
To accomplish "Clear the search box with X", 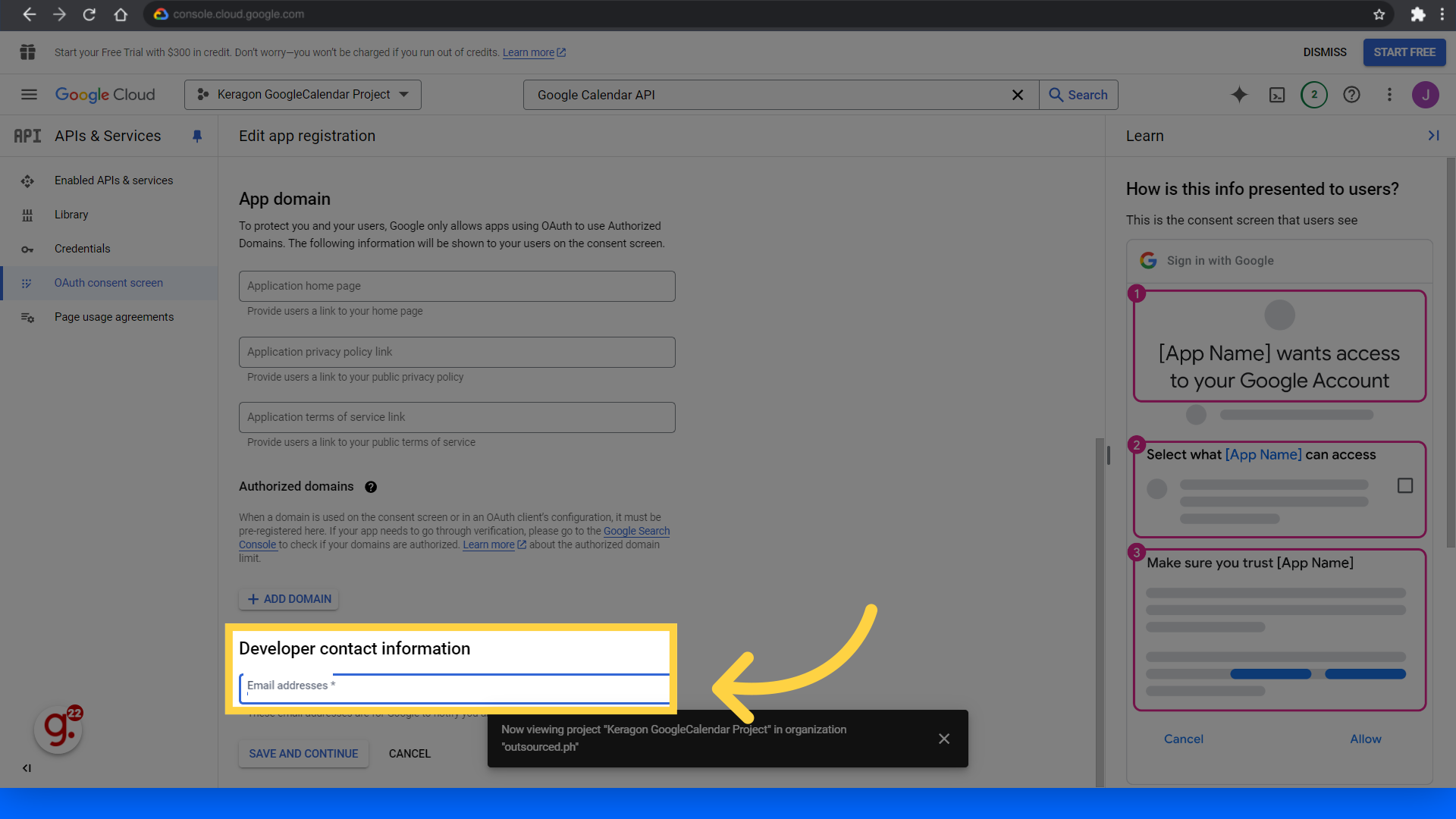I will 1018,95.
